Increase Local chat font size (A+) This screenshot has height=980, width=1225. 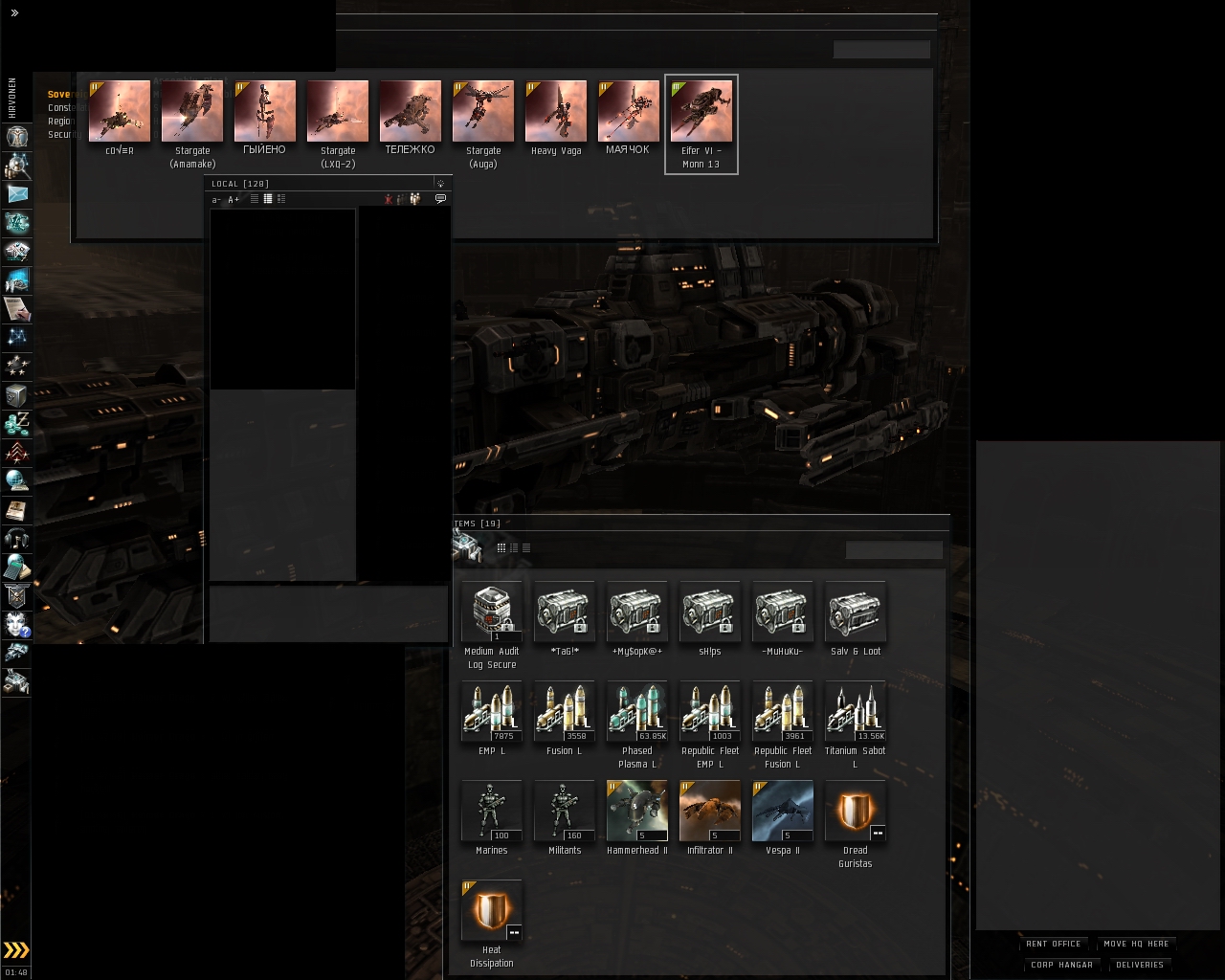click(234, 199)
